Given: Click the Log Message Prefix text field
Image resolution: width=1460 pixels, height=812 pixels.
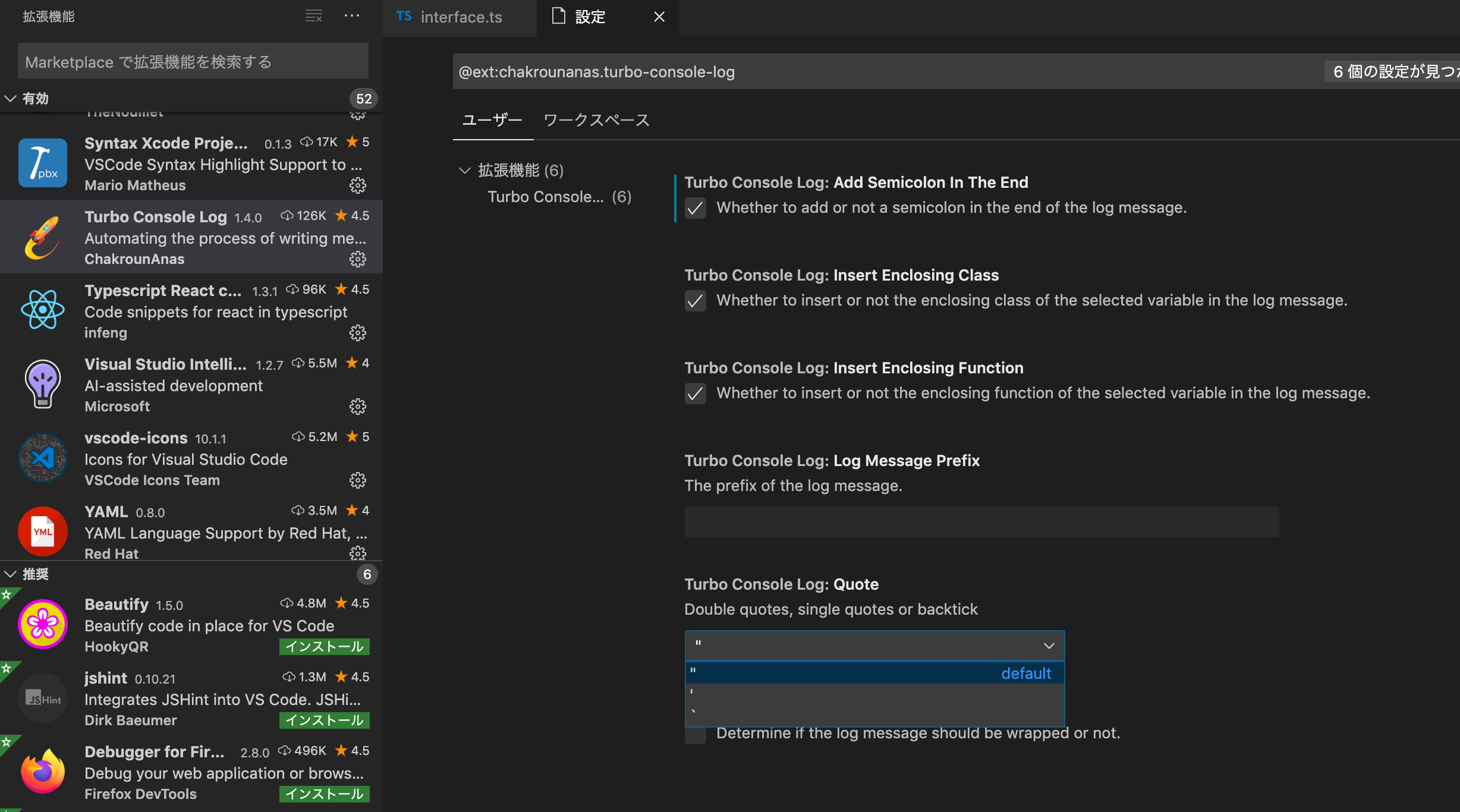Looking at the screenshot, I should click(x=981, y=522).
